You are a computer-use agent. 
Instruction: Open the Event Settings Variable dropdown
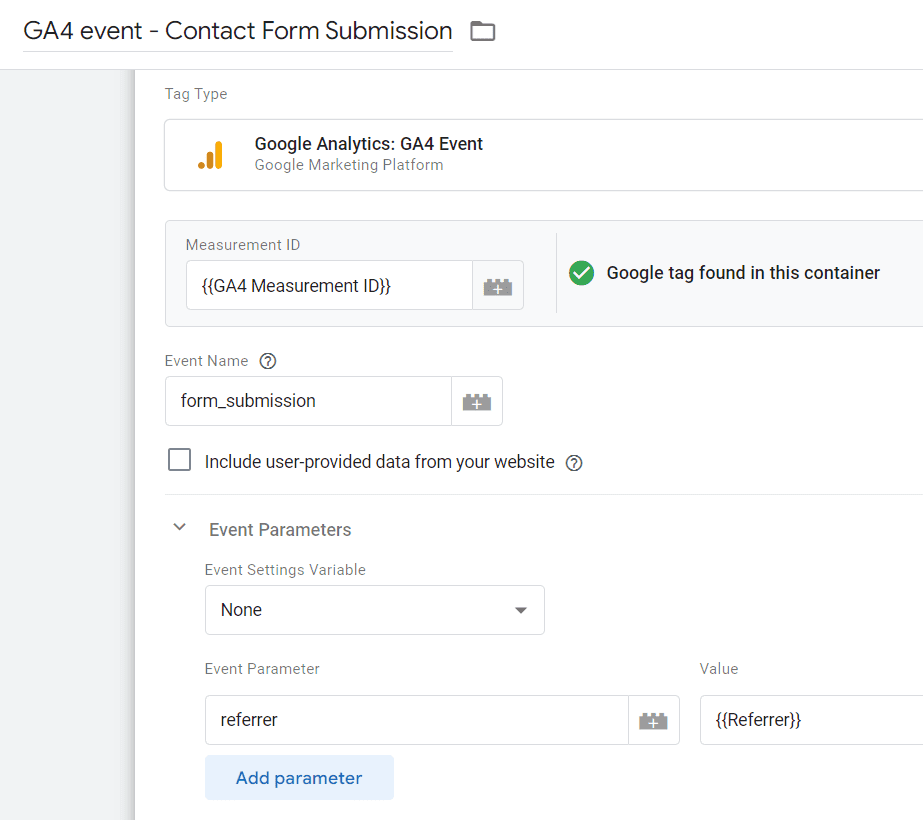point(374,610)
